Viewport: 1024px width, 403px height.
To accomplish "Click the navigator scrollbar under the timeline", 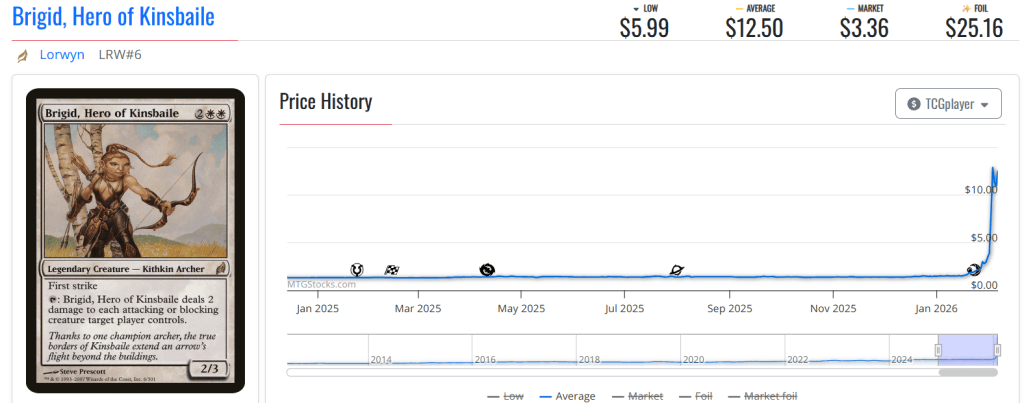I will point(967,372).
